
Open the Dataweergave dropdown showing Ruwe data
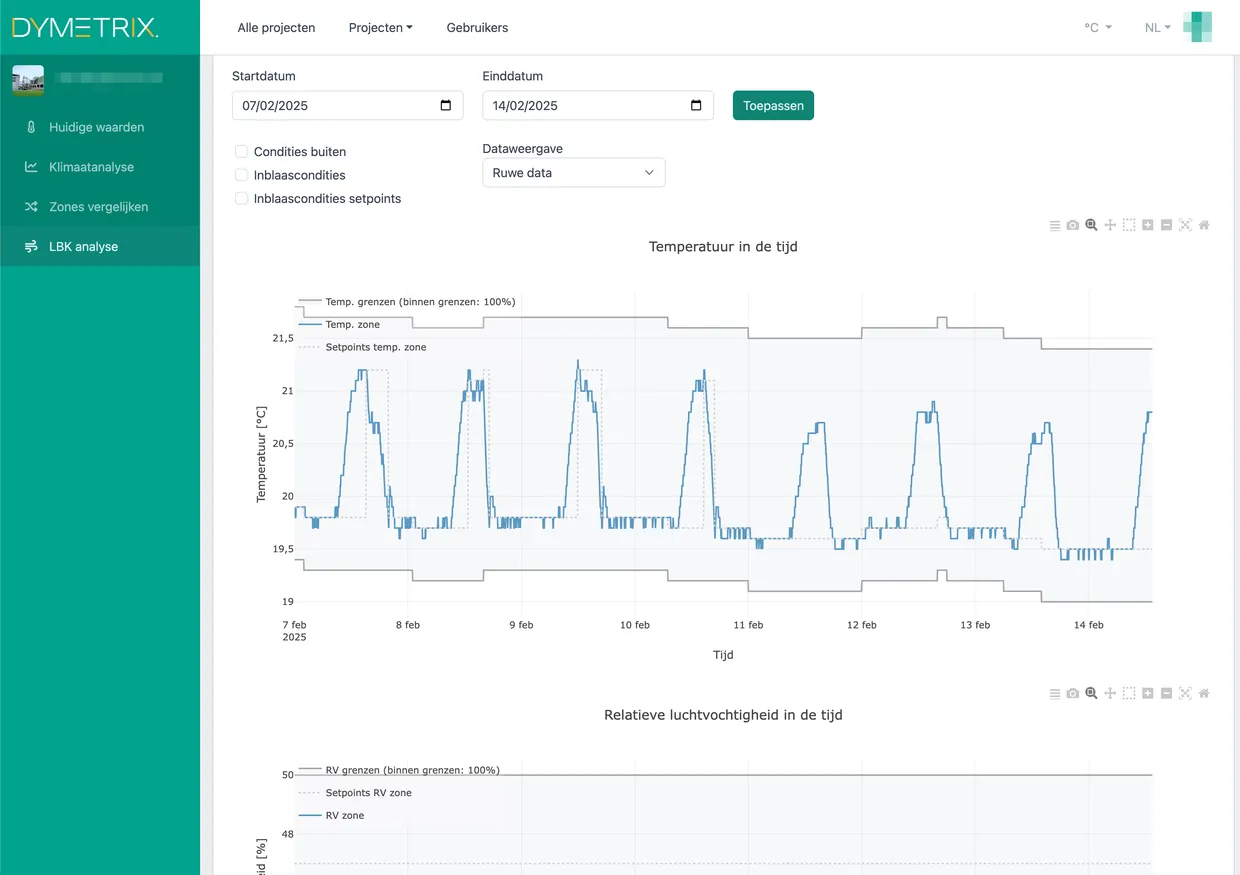(x=573, y=172)
